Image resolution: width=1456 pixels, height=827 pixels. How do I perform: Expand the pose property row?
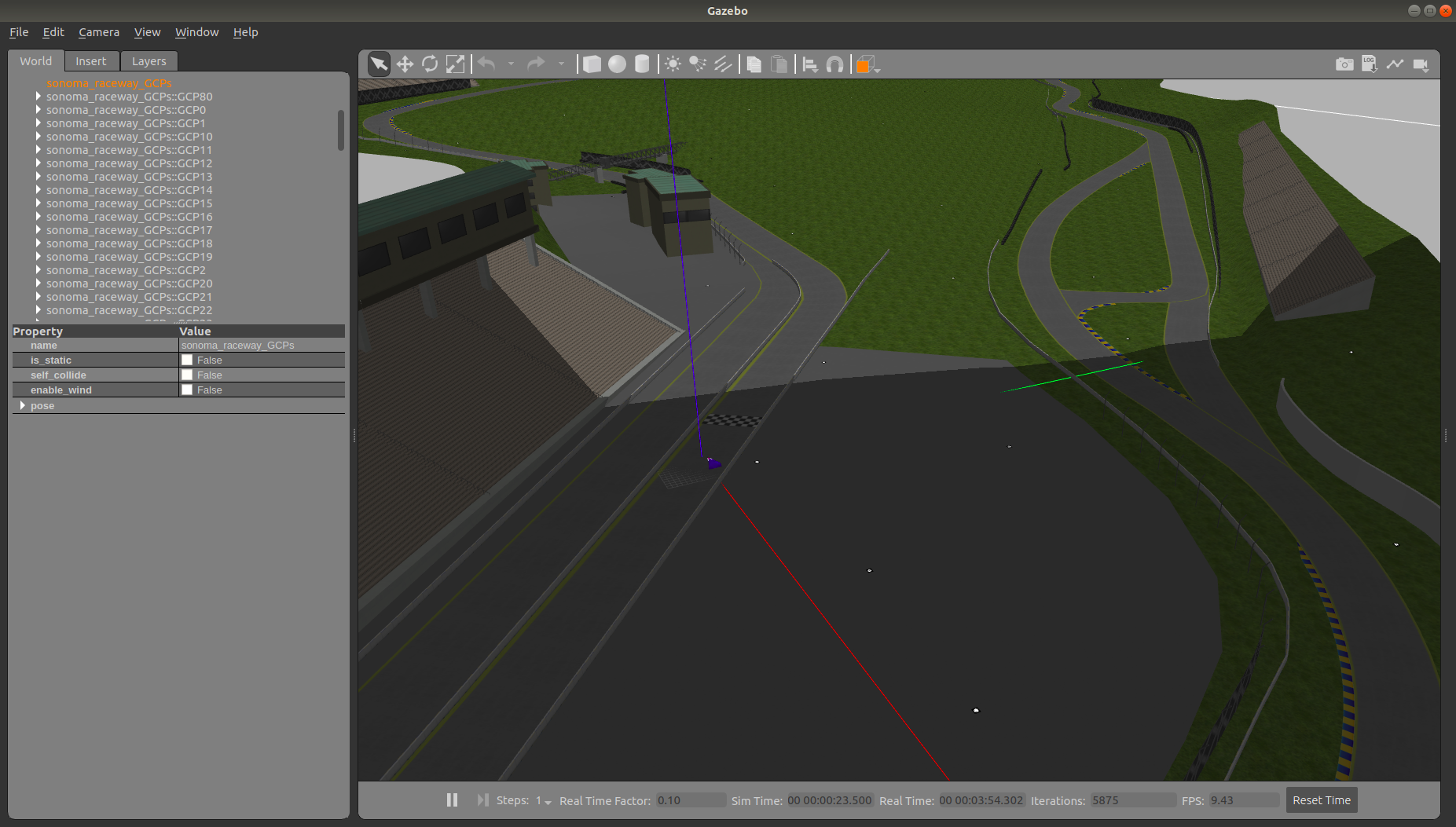(x=22, y=405)
